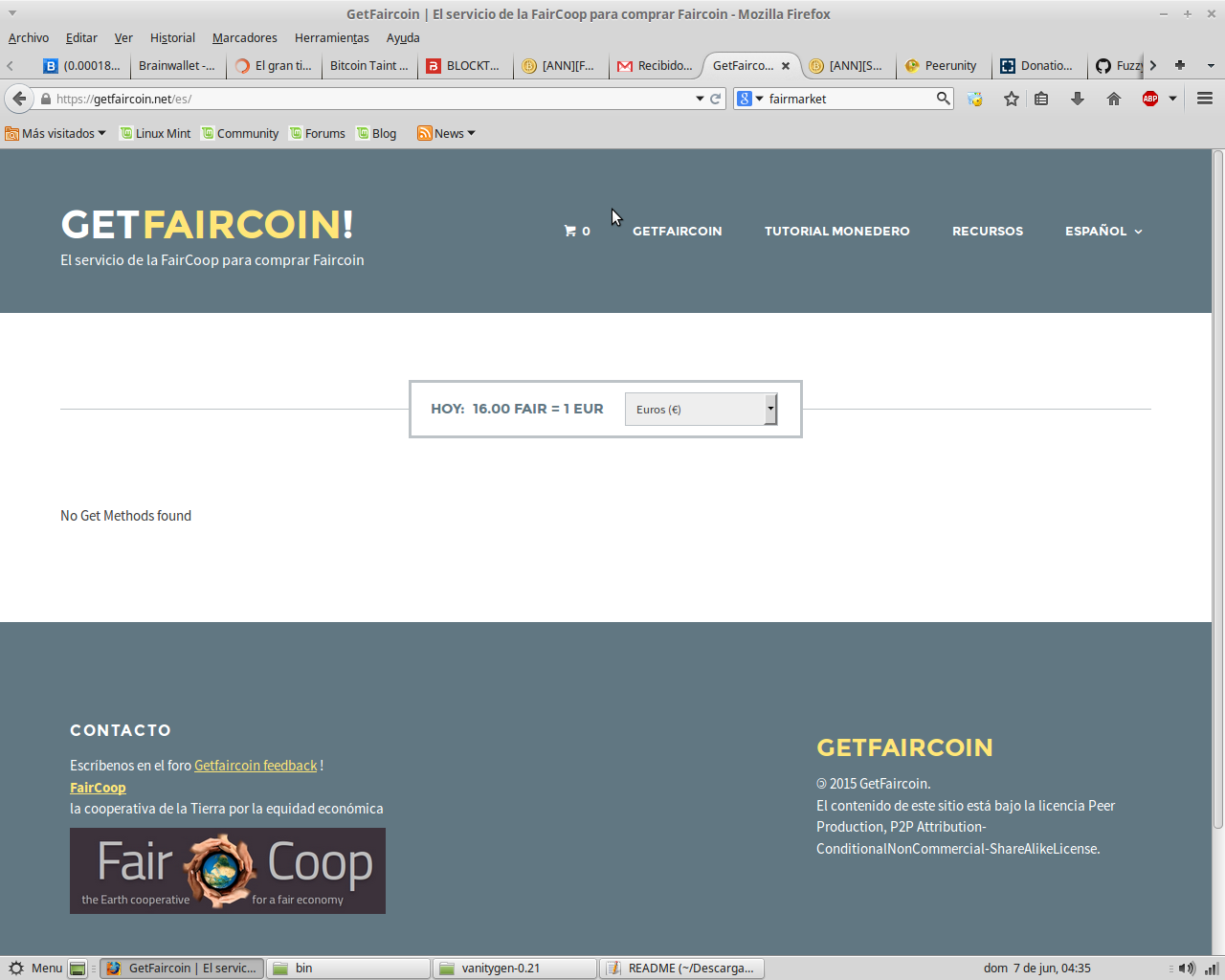The image size is (1225, 980).
Task: Open the Ver menu
Action: pos(123,37)
